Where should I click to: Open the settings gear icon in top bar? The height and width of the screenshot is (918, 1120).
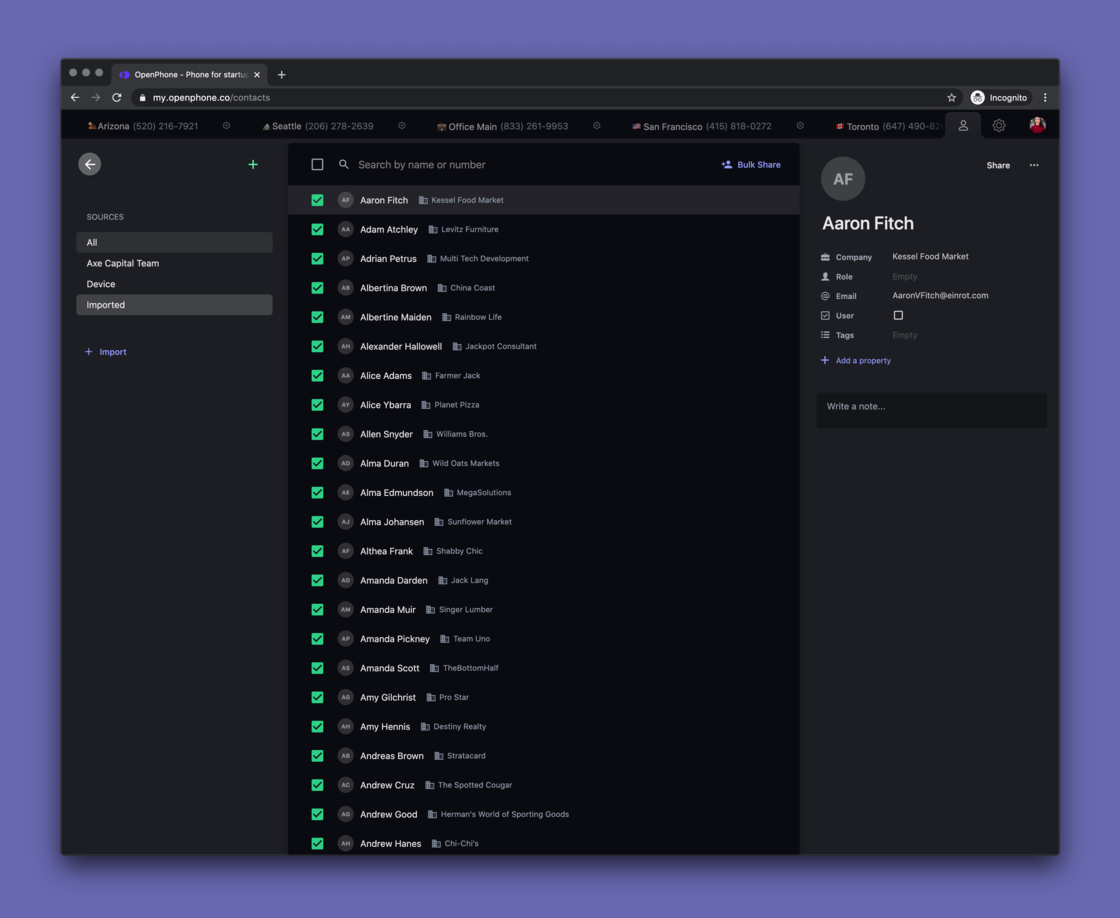999,126
